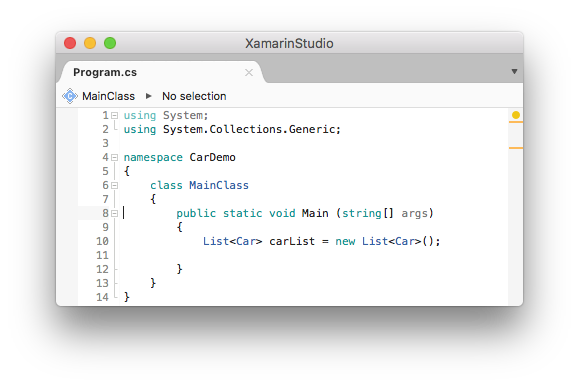Click line number 10 in the gutter
579x386 pixels.
102,242
